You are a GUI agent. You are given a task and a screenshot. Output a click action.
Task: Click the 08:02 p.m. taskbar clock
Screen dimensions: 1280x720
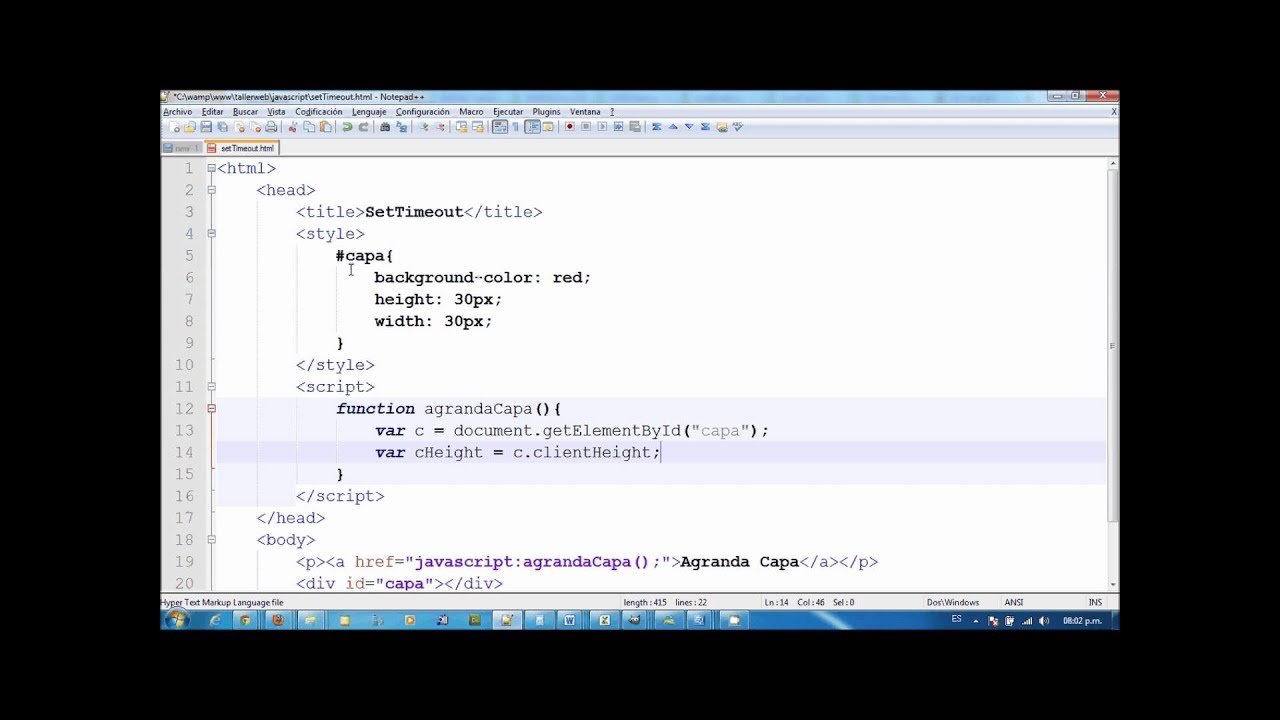(1082, 621)
